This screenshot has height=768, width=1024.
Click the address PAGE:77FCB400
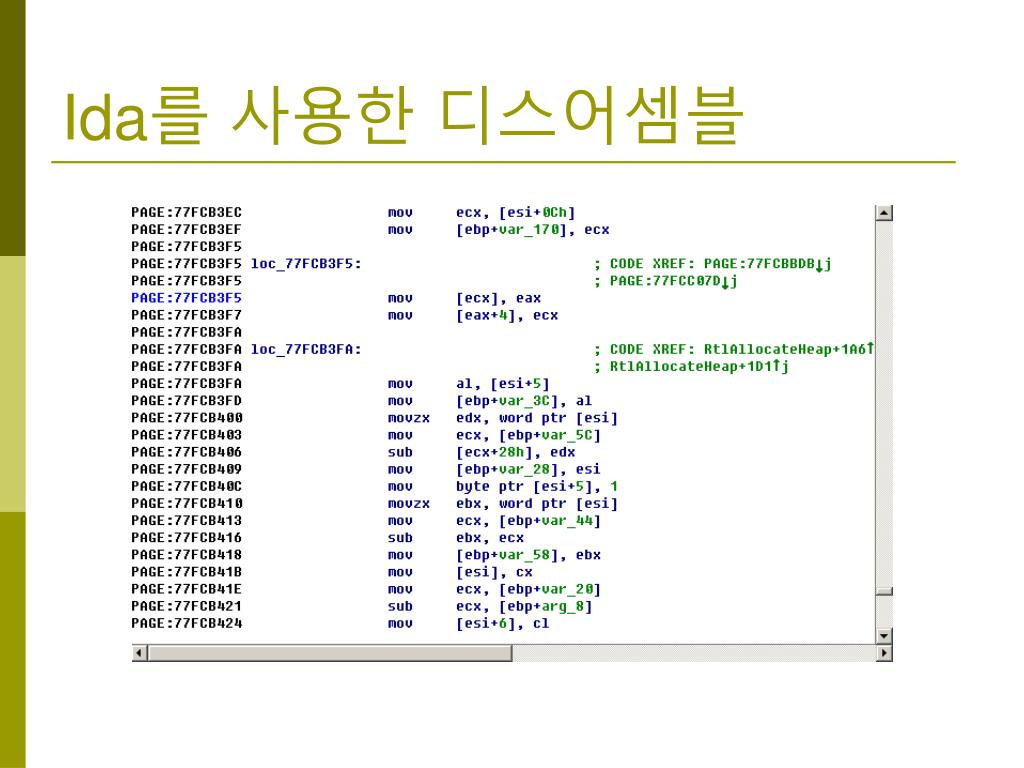pyautogui.click(x=186, y=417)
